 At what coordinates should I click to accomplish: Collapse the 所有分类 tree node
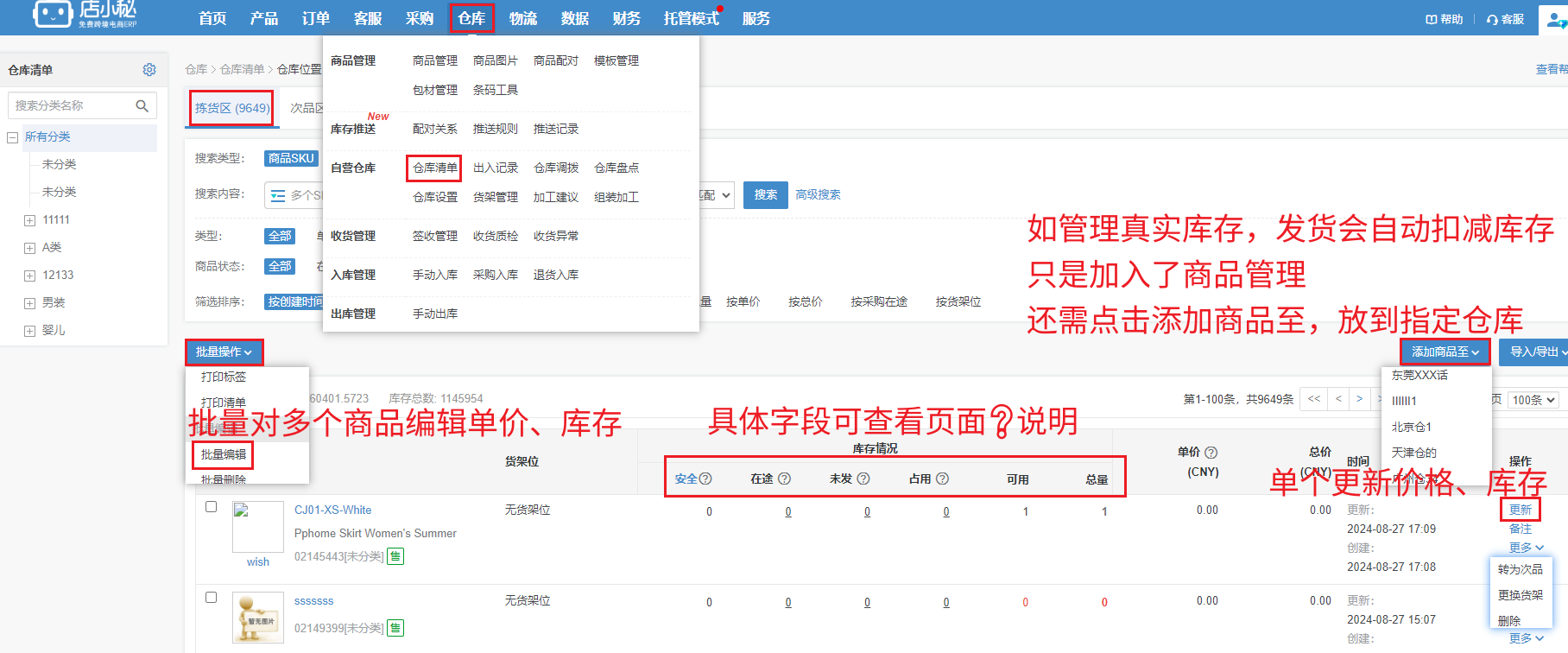[x=12, y=137]
